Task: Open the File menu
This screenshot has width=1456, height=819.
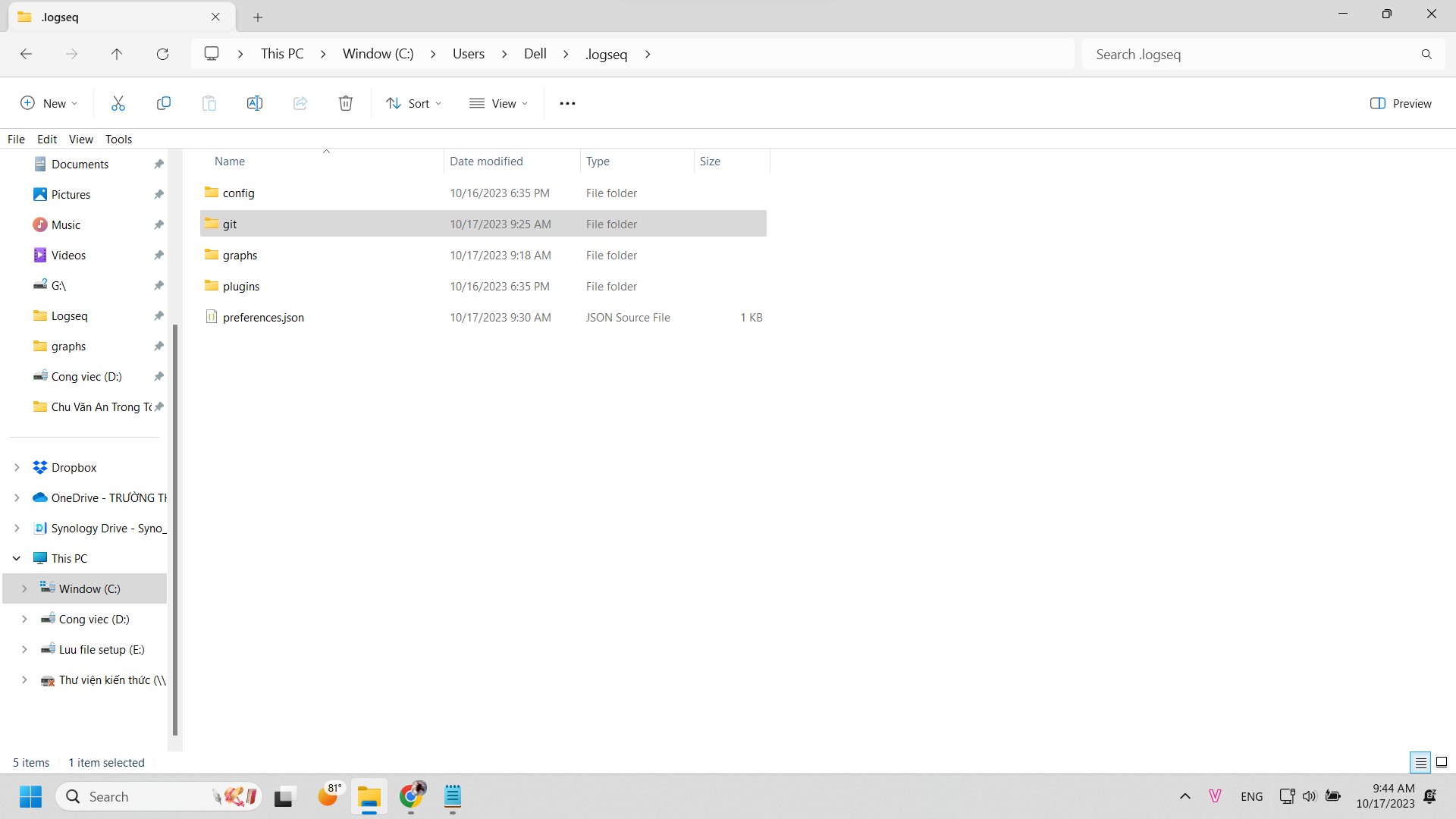Action: click(16, 139)
